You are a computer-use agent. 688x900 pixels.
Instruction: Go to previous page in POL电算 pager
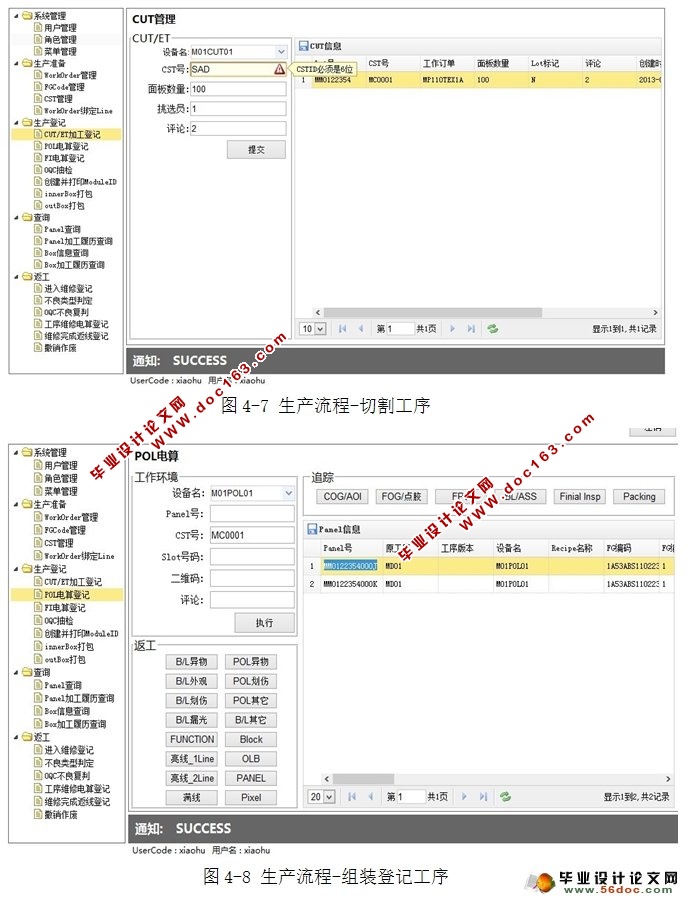point(371,797)
